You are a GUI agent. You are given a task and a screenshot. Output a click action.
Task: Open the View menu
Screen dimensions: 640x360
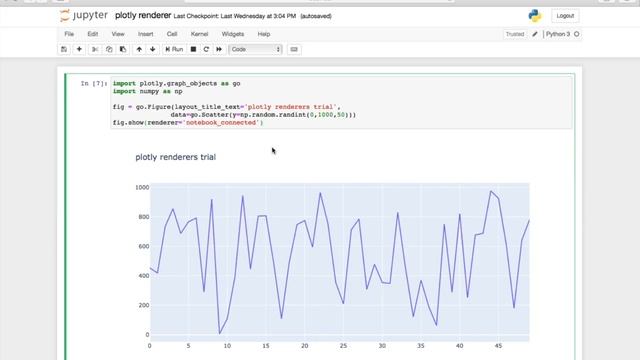click(x=118, y=34)
